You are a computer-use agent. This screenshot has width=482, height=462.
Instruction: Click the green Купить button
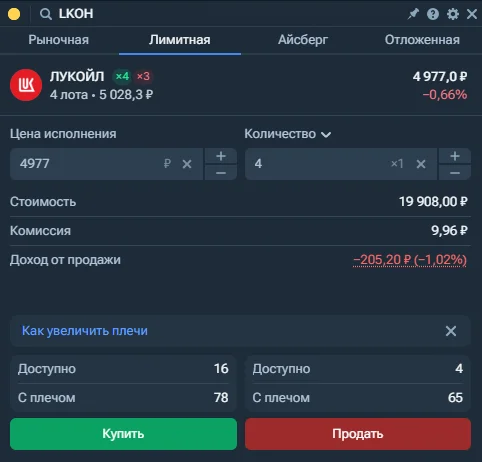(123, 434)
